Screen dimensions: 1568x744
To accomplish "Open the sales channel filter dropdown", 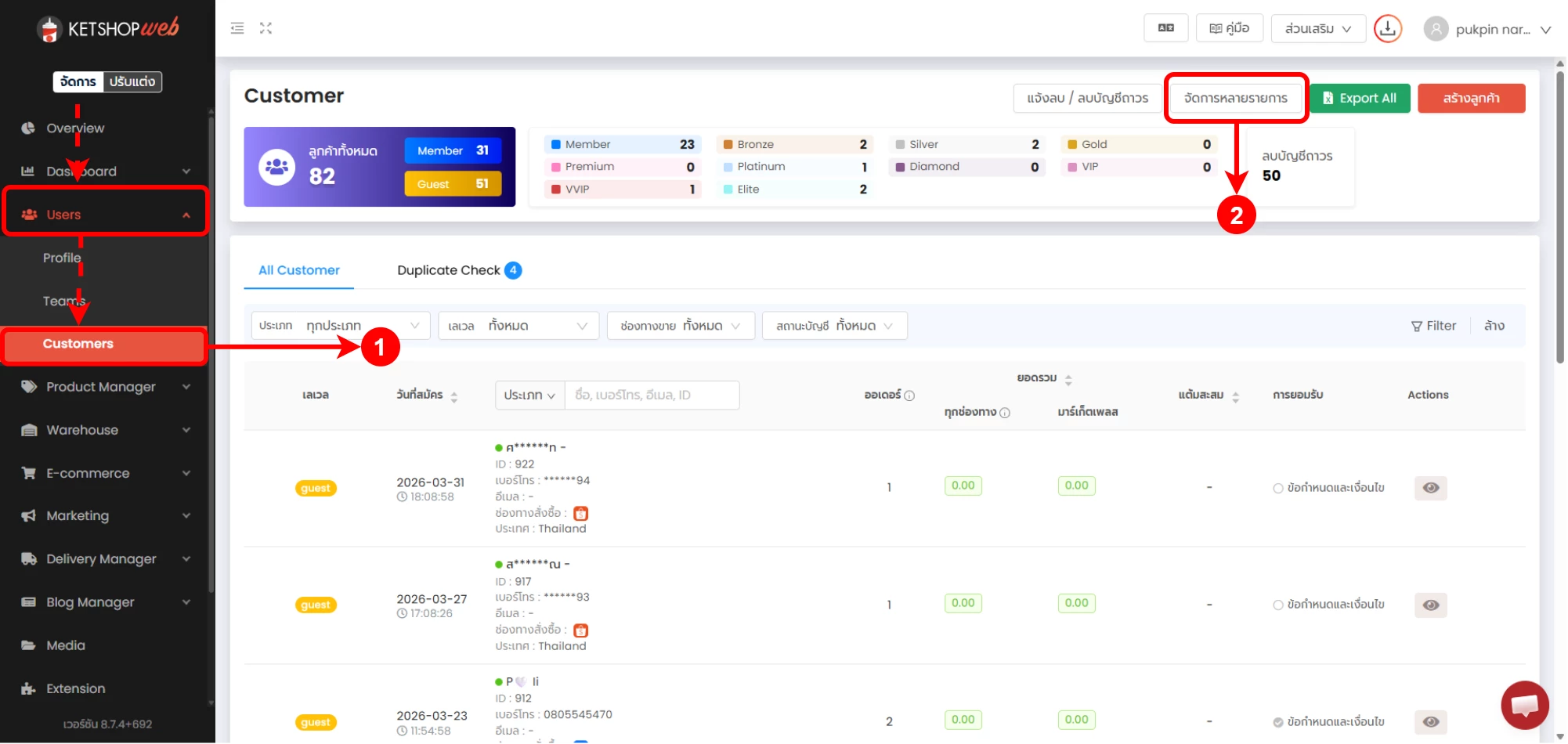I will click(x=680, y=326).
